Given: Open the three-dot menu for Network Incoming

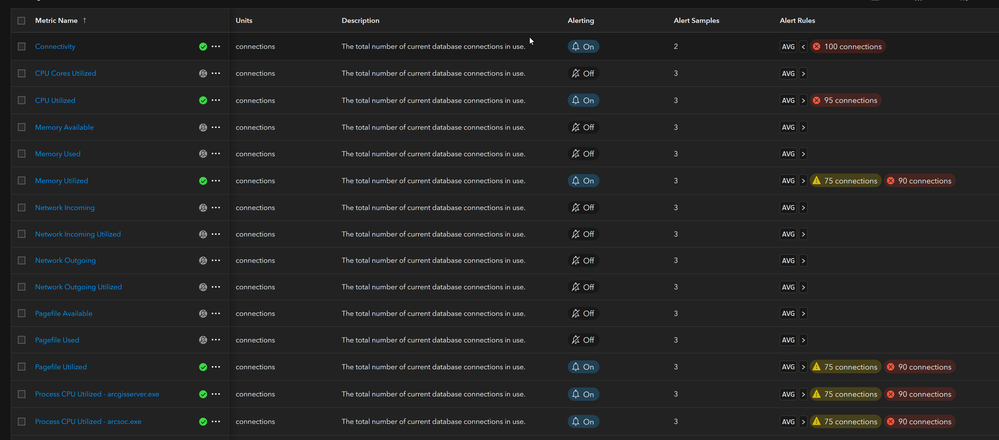Looking at the screenshot, I should (216, 207).
